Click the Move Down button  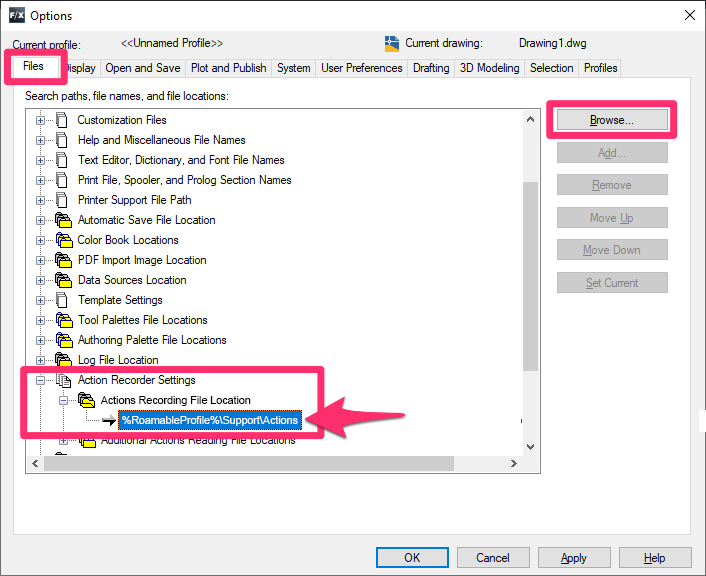pyautogui.click(x=612, y=250)
